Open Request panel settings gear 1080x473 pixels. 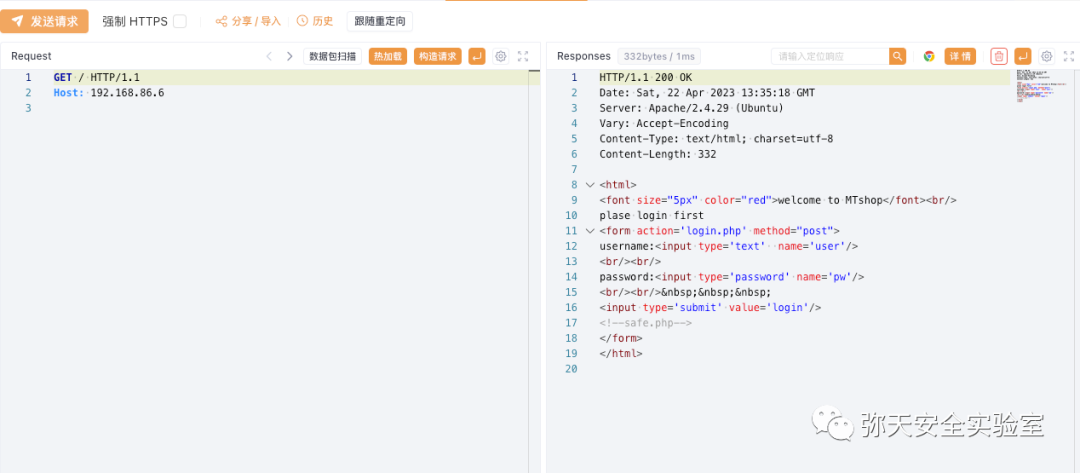[x=501, y=56]
